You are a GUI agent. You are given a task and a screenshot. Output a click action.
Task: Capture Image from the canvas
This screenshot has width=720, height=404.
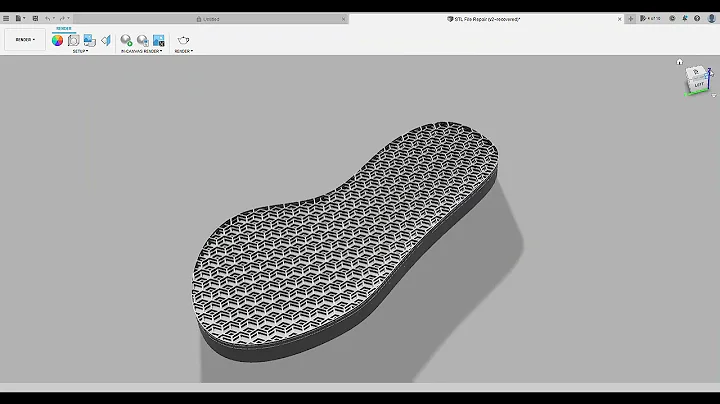pyautogui.click(x=159, y=40)
